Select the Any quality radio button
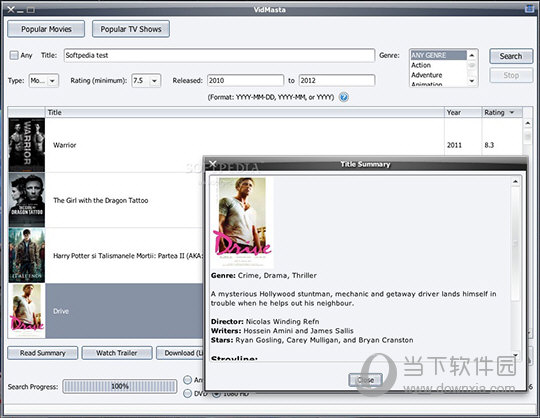This screenshot has height=418, width=540. (x=188, y=380)
